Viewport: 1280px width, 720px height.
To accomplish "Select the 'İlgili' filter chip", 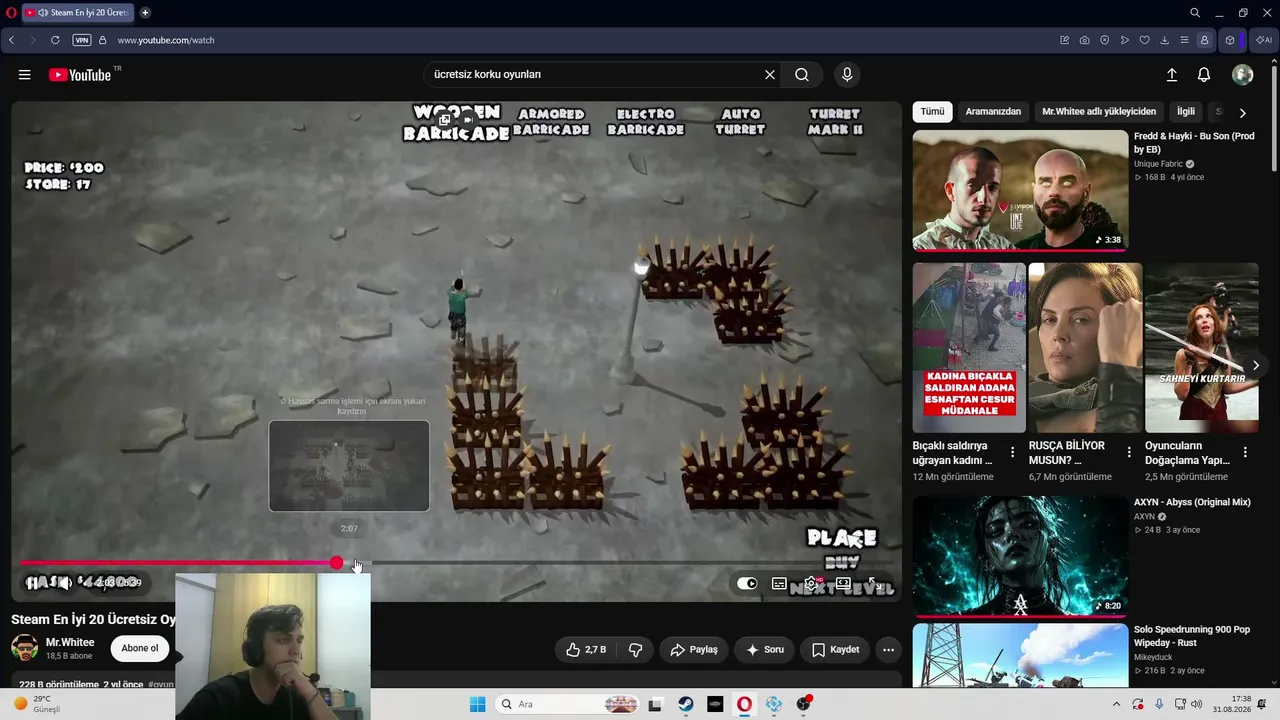I will click(x=1186, y=112).
